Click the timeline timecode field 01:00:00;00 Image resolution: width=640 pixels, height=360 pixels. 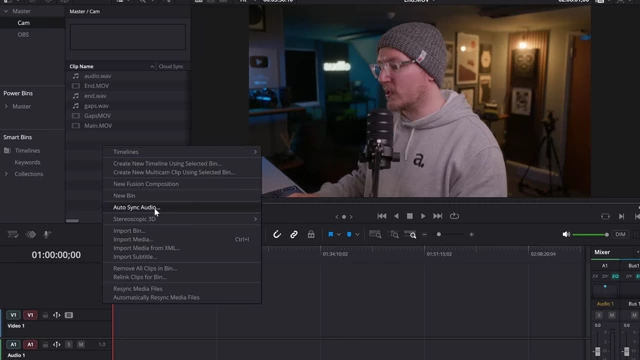(x=56, y=255)
